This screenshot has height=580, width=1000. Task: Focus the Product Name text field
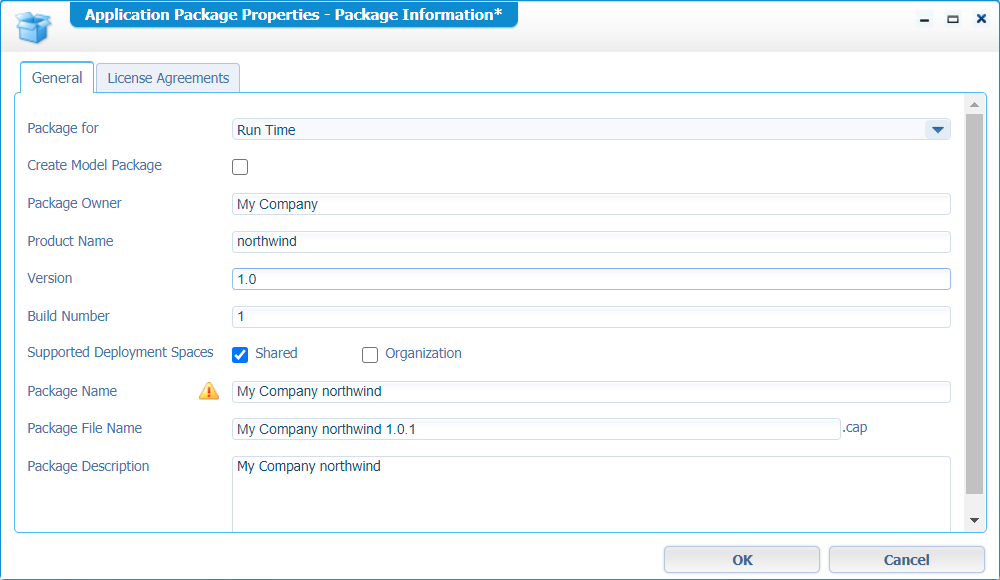[x=590, y=242]
